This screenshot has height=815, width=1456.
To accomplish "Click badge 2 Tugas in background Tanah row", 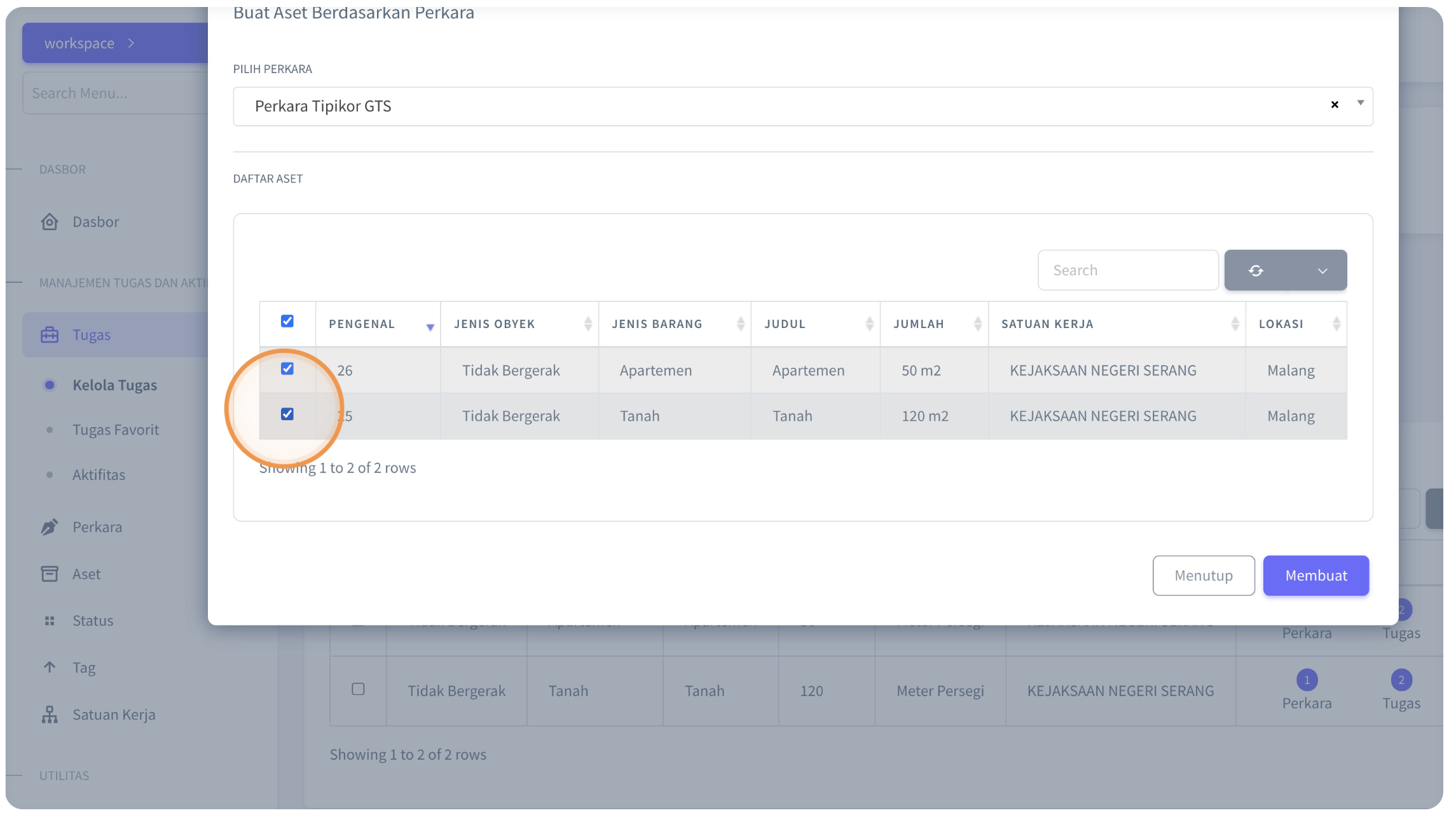I will coord(1401,680).
